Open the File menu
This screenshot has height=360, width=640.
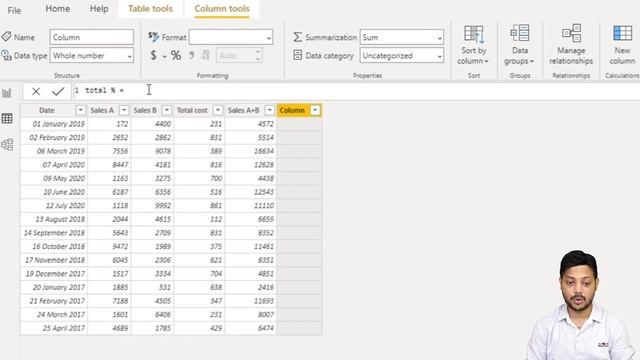(x=14, y=10)
